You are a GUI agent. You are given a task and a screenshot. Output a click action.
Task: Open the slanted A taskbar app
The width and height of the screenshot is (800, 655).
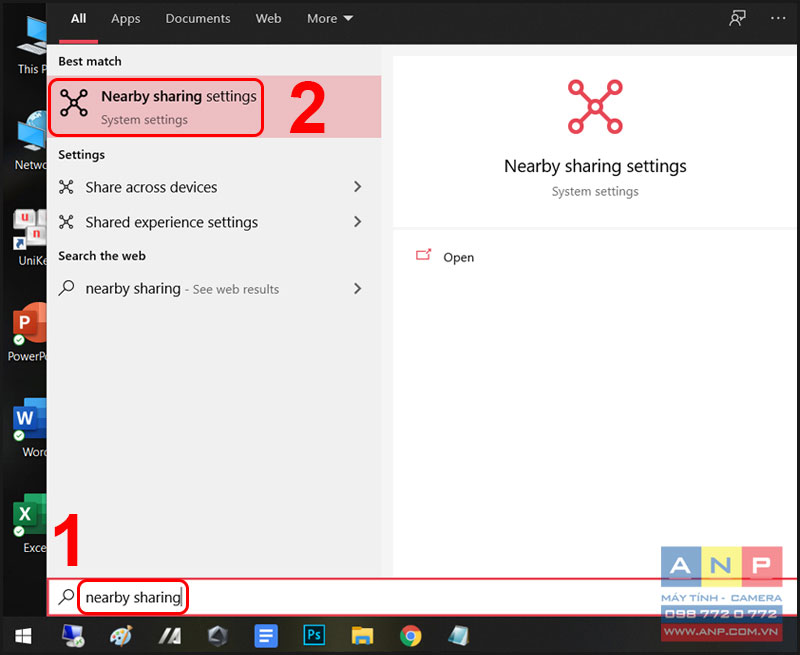[x=169, y=636]
